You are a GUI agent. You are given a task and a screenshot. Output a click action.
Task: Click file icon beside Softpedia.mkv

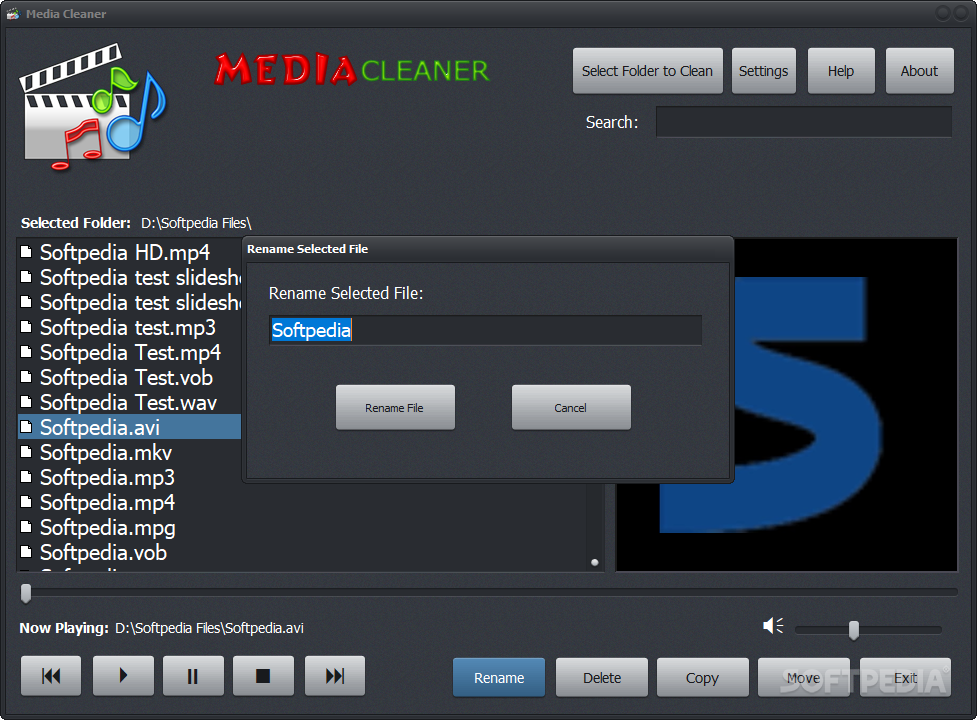point(26,452)
